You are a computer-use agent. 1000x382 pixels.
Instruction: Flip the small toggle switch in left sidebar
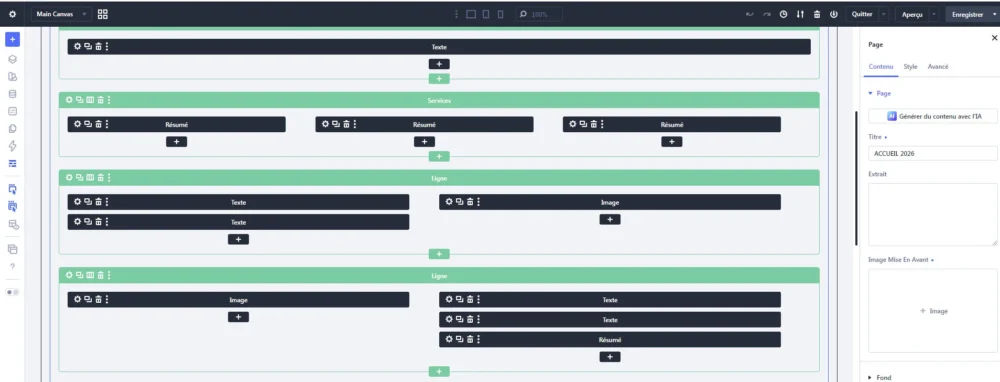[x=13, y=292]
